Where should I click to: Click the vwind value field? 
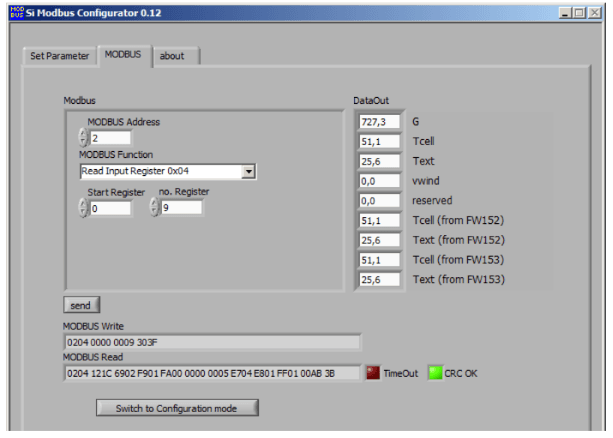[x=379, y=181]
